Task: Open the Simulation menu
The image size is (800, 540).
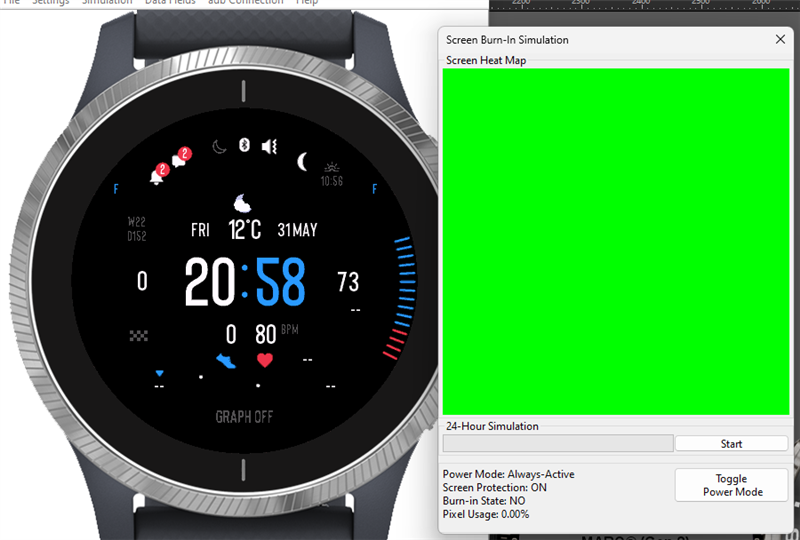Action: [107, 2]
